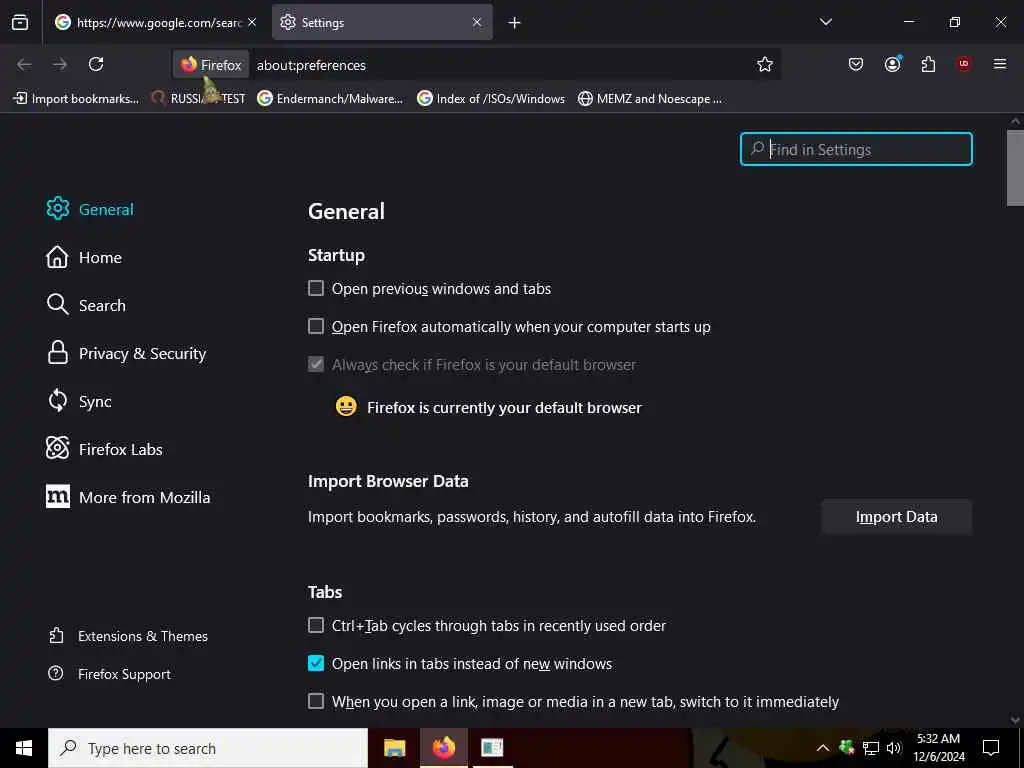Open the Windows Start menu
The width and height of the screenshot is (1024, 768).
24,748
